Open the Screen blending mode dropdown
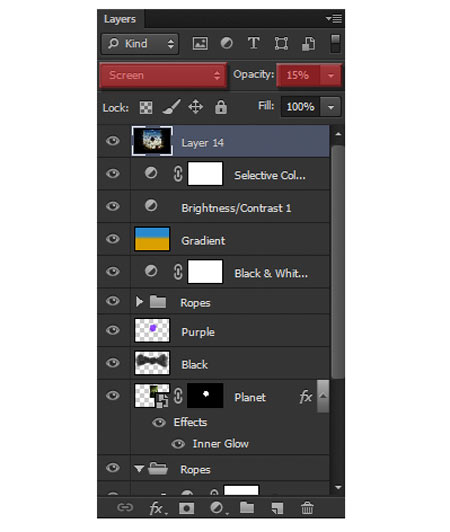The width and height of the screenshot is (450, 532). pos(163,75)
